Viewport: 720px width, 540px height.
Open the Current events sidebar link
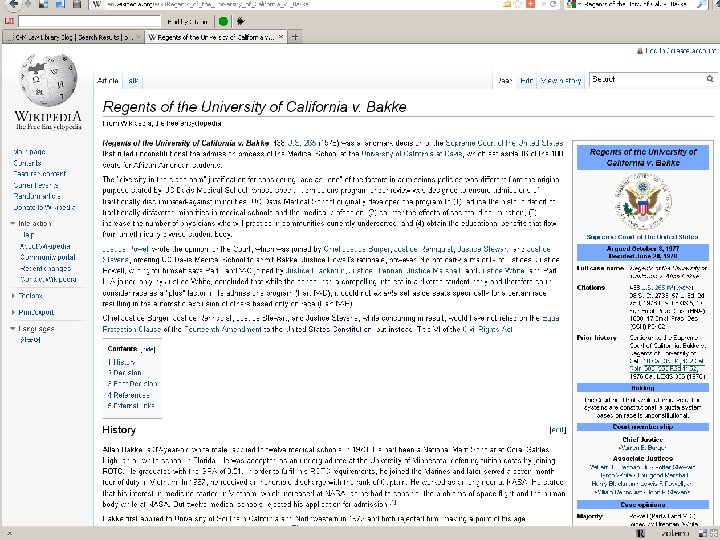coord(36,185)
